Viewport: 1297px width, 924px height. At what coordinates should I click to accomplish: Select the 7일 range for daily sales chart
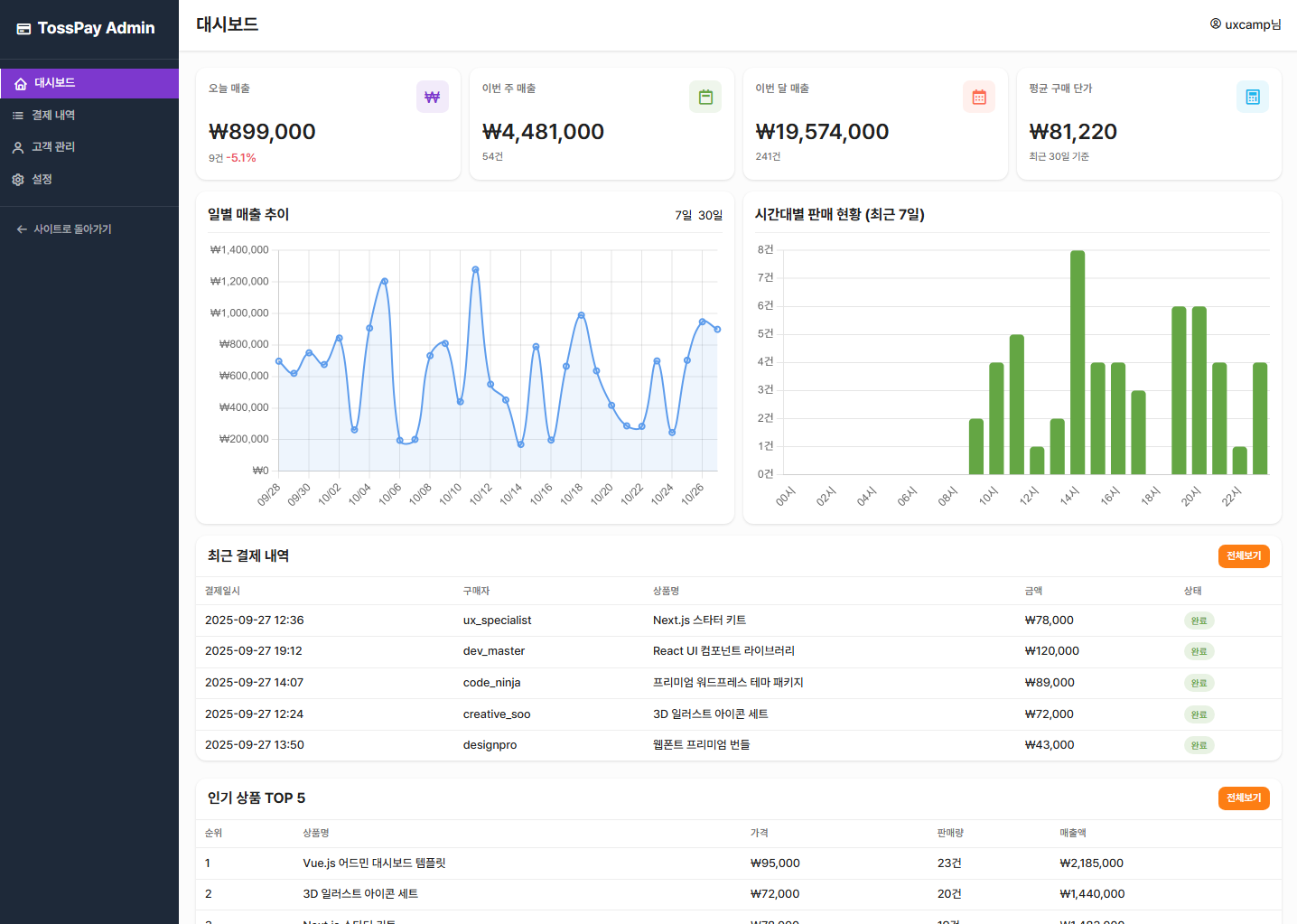tap(683, 215)
